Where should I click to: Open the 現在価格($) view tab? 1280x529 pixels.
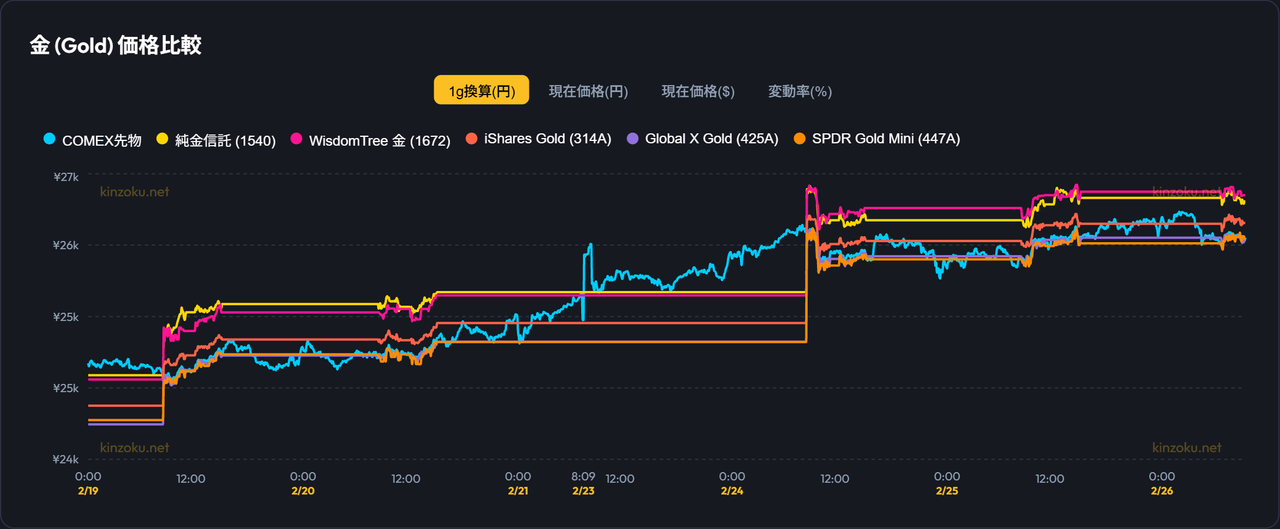(x=698, y=91)
